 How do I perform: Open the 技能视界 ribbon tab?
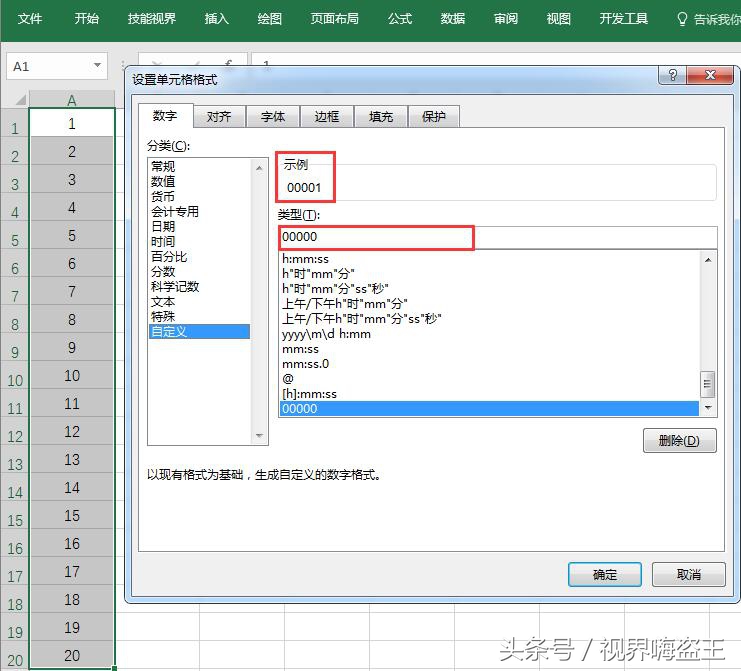point(152,19)
